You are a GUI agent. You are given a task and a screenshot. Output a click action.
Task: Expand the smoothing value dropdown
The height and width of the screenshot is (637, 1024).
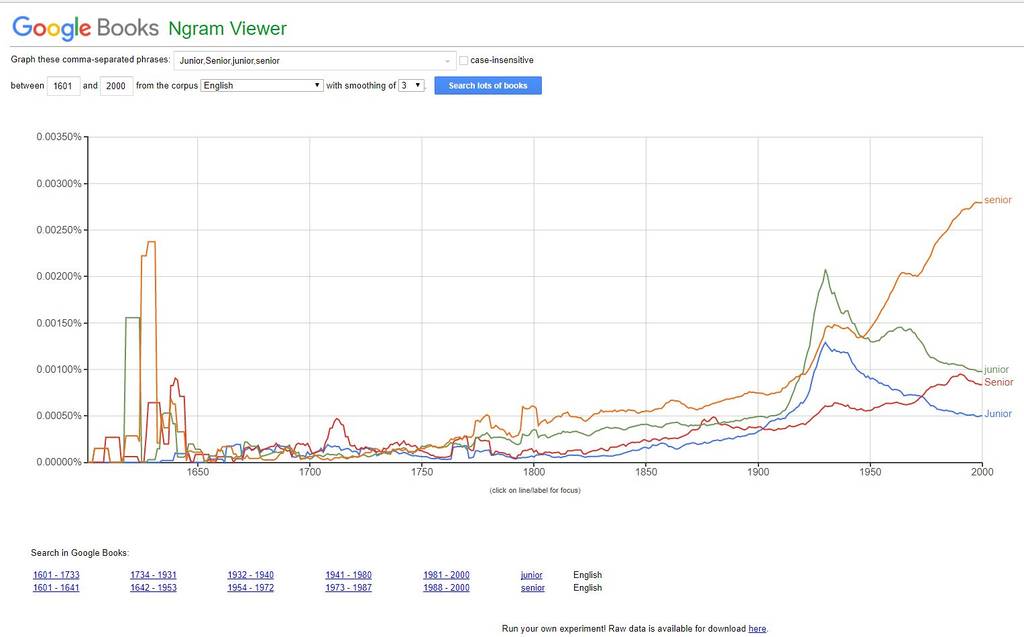pyautogui.click(x=412, y=86)
